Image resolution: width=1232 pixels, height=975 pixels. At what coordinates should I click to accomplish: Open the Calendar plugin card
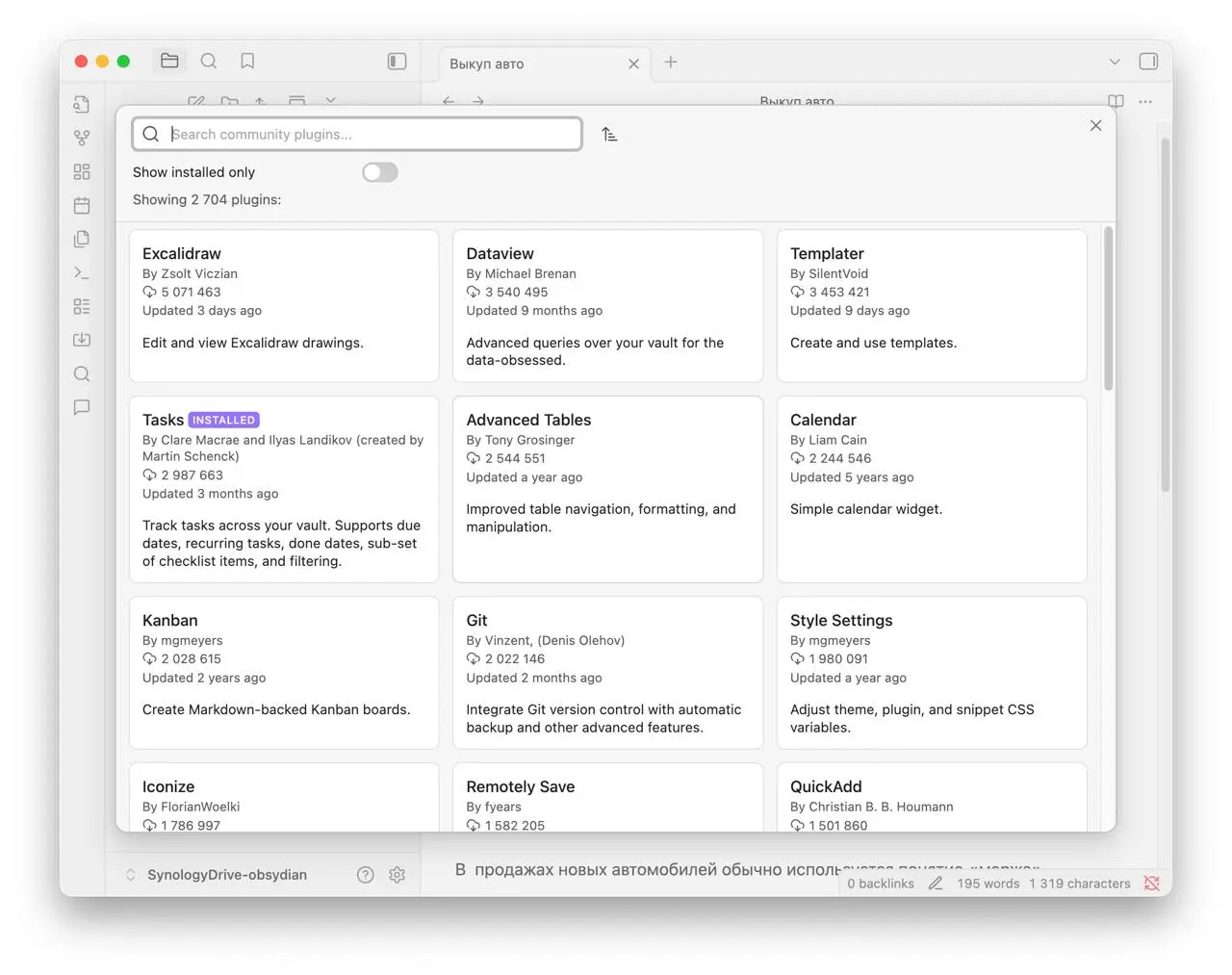point(932,489)
